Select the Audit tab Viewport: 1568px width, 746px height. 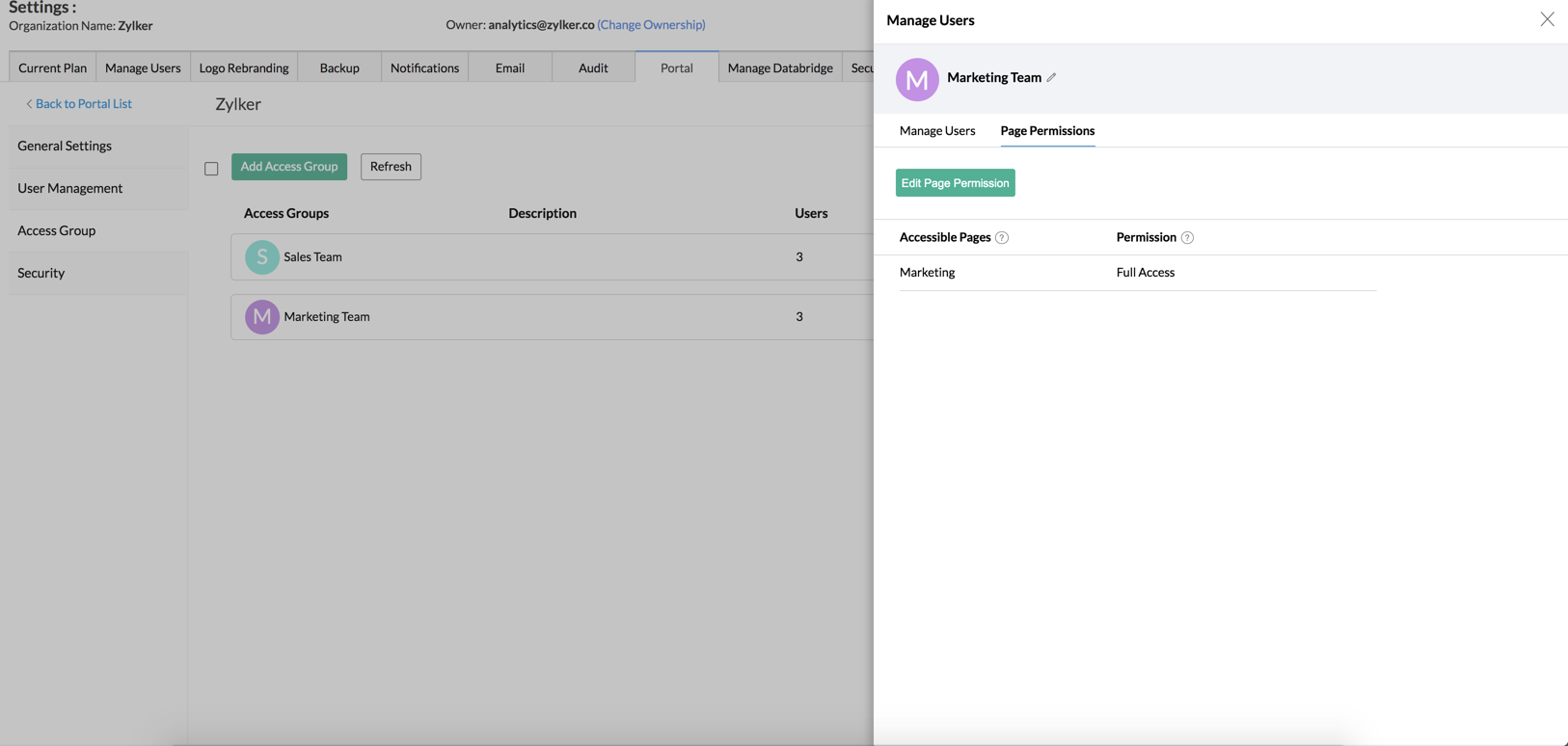tap(593, 67)
